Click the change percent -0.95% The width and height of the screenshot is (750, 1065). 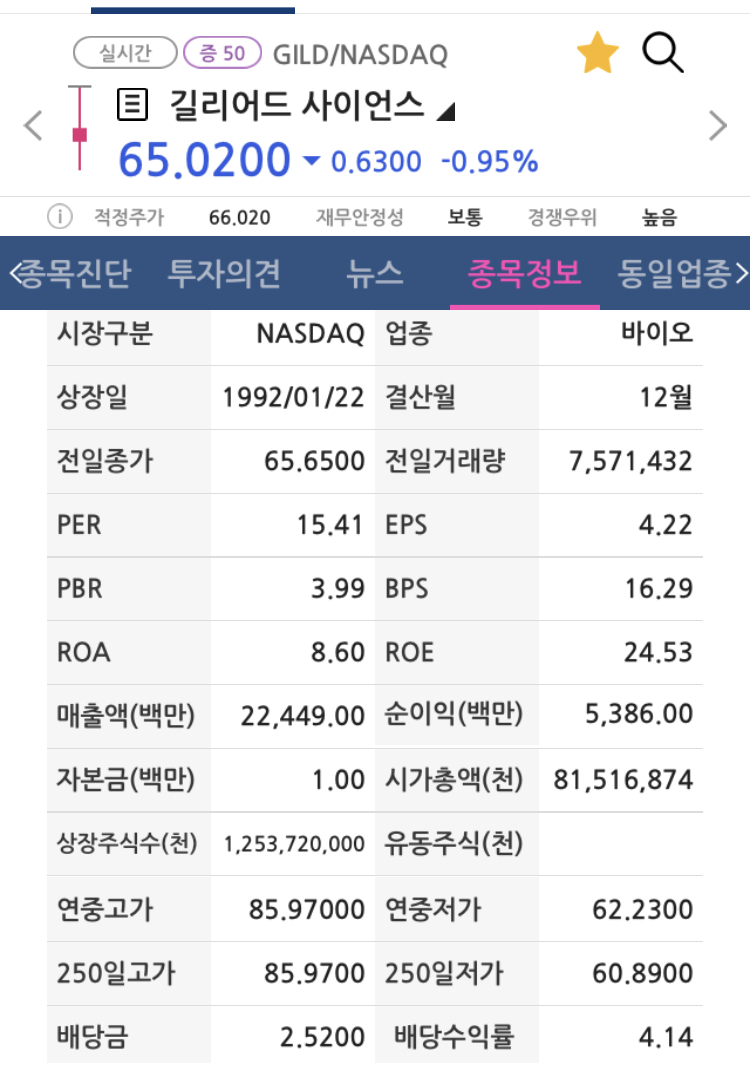(x=490, y=162)
